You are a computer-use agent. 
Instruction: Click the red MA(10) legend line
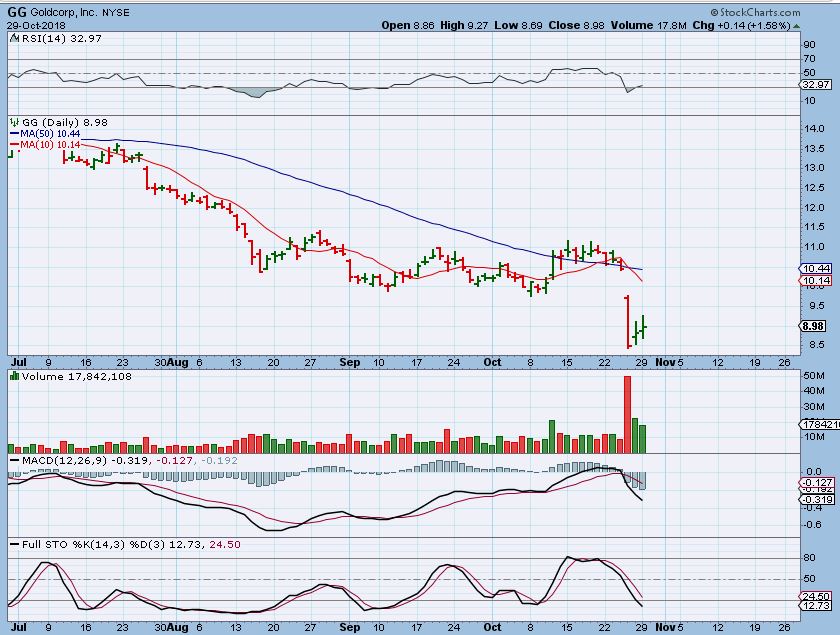tap(14, 145)
